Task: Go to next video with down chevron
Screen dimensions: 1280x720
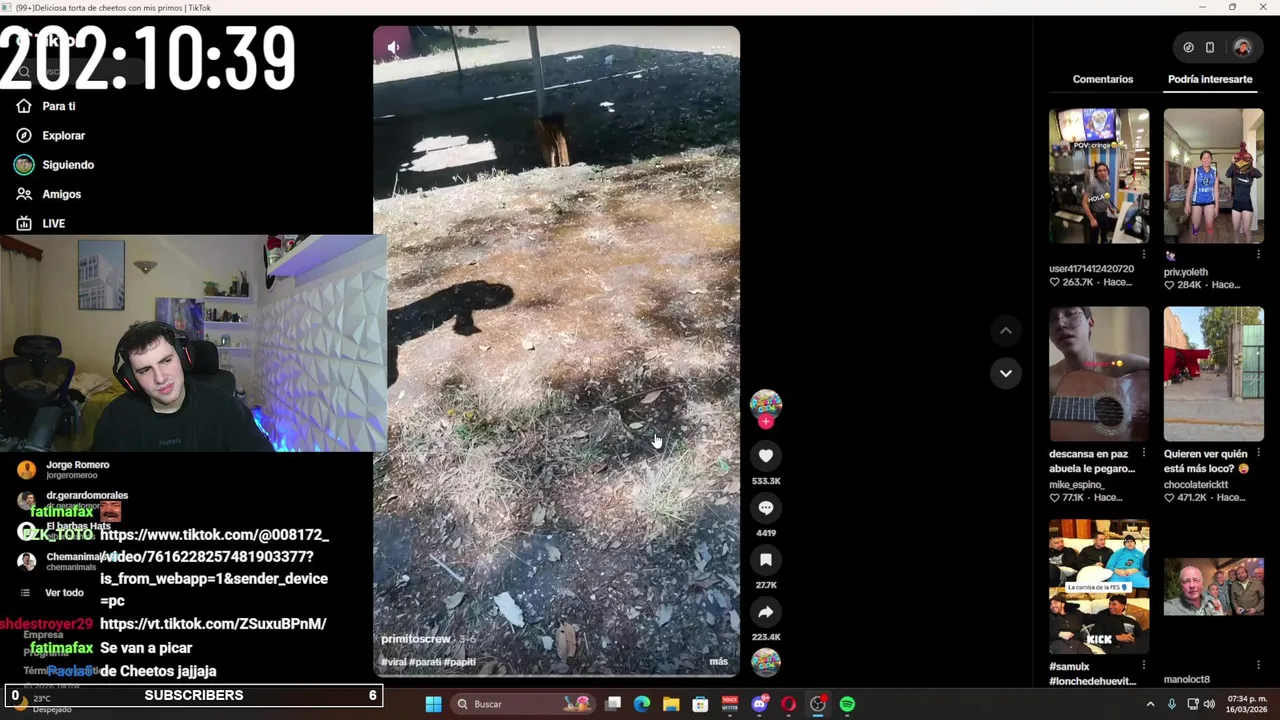Action: click(x=1006, y=373)
